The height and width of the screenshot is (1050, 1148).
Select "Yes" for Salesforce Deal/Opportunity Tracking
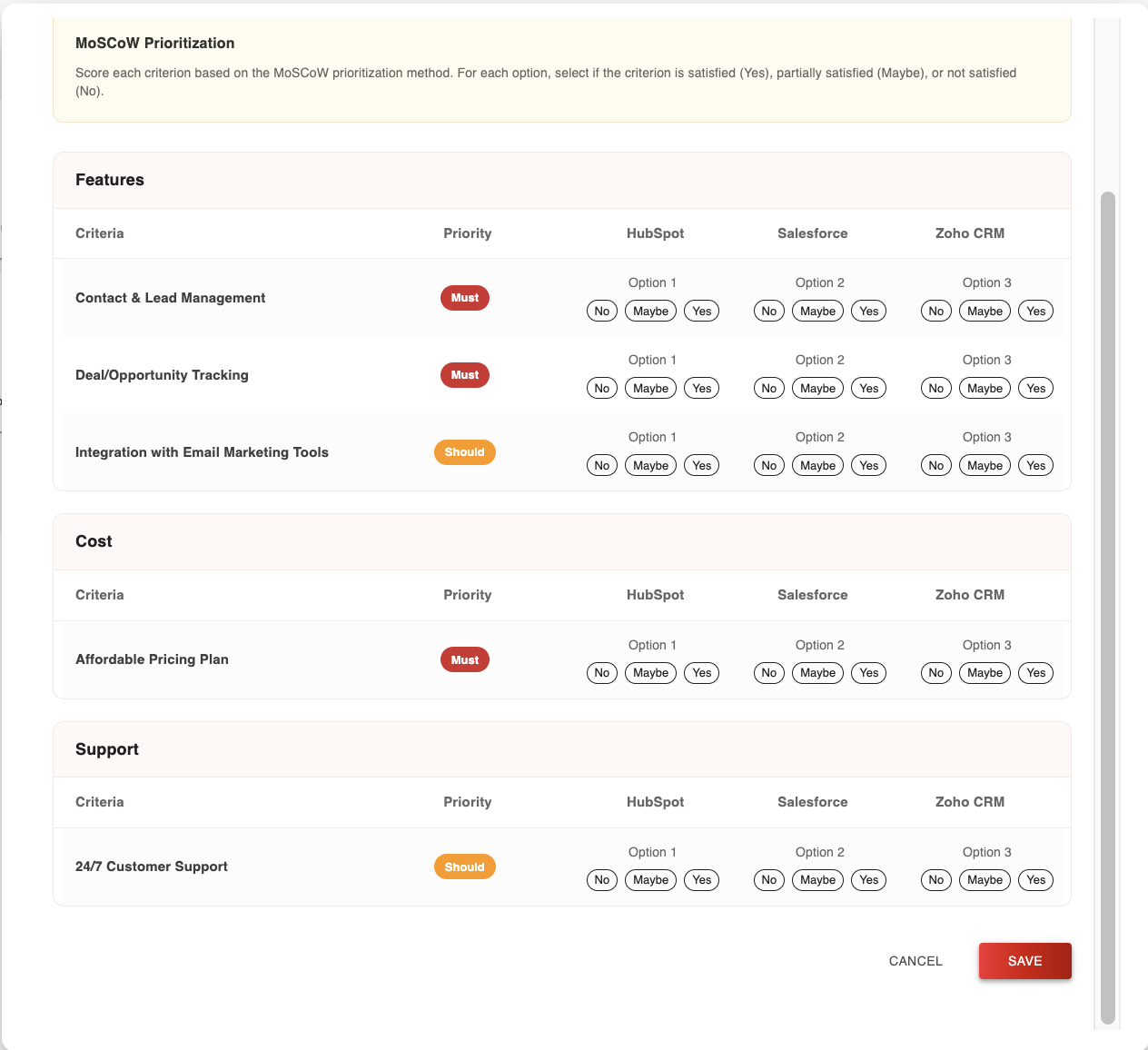(868, 388)
